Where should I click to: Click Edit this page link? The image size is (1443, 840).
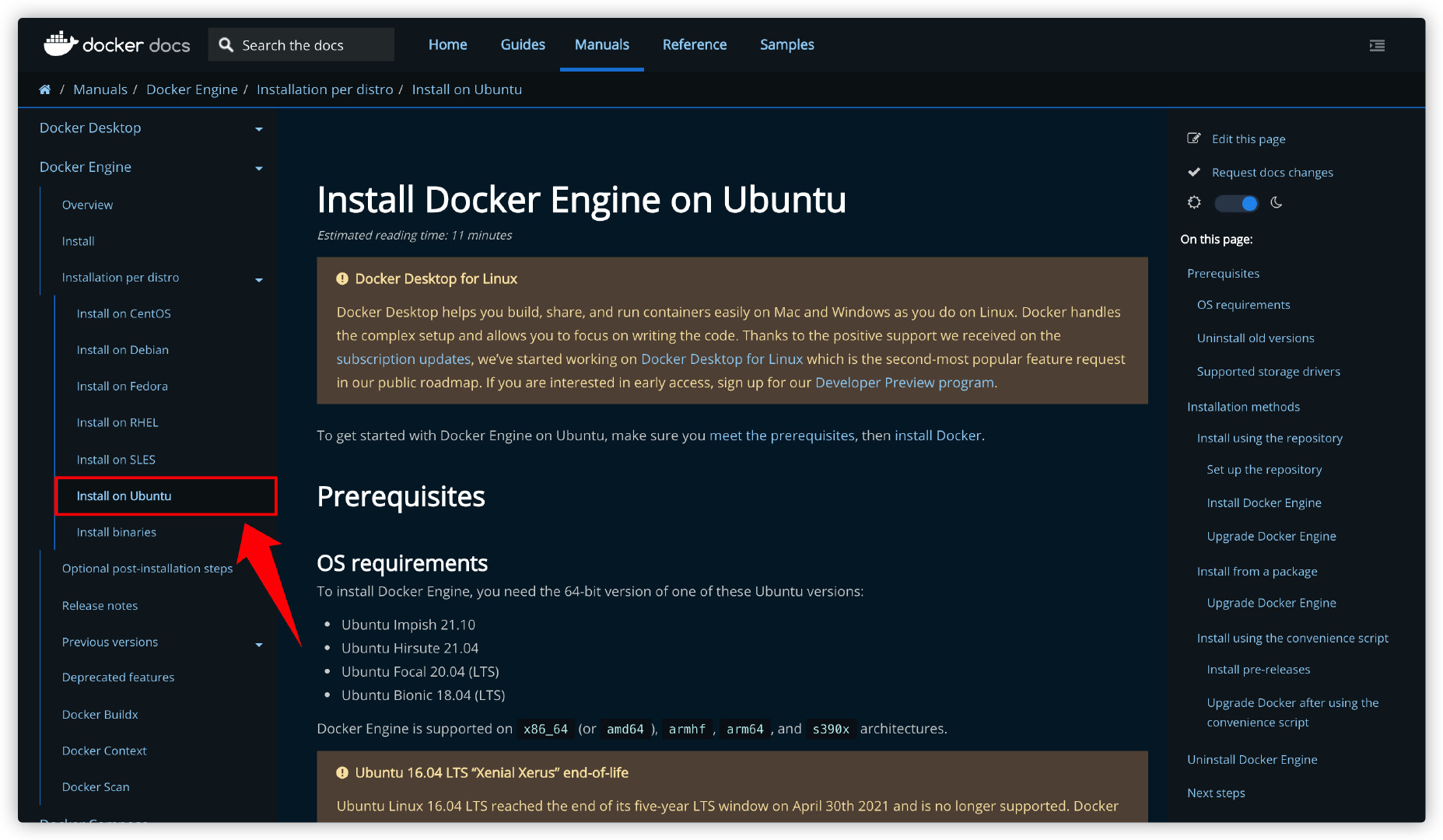[x=1249, y=138]
